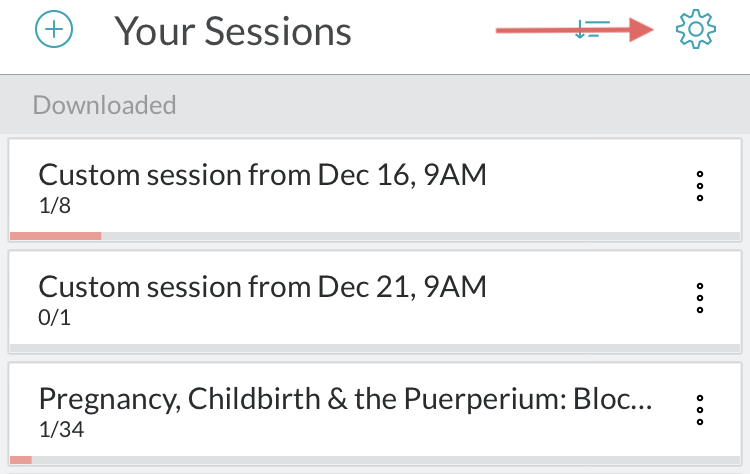Click the Pregnancy session progress bar
This screenshot has width=750, height=474.
pyautogui.click(x=375, y=460)
